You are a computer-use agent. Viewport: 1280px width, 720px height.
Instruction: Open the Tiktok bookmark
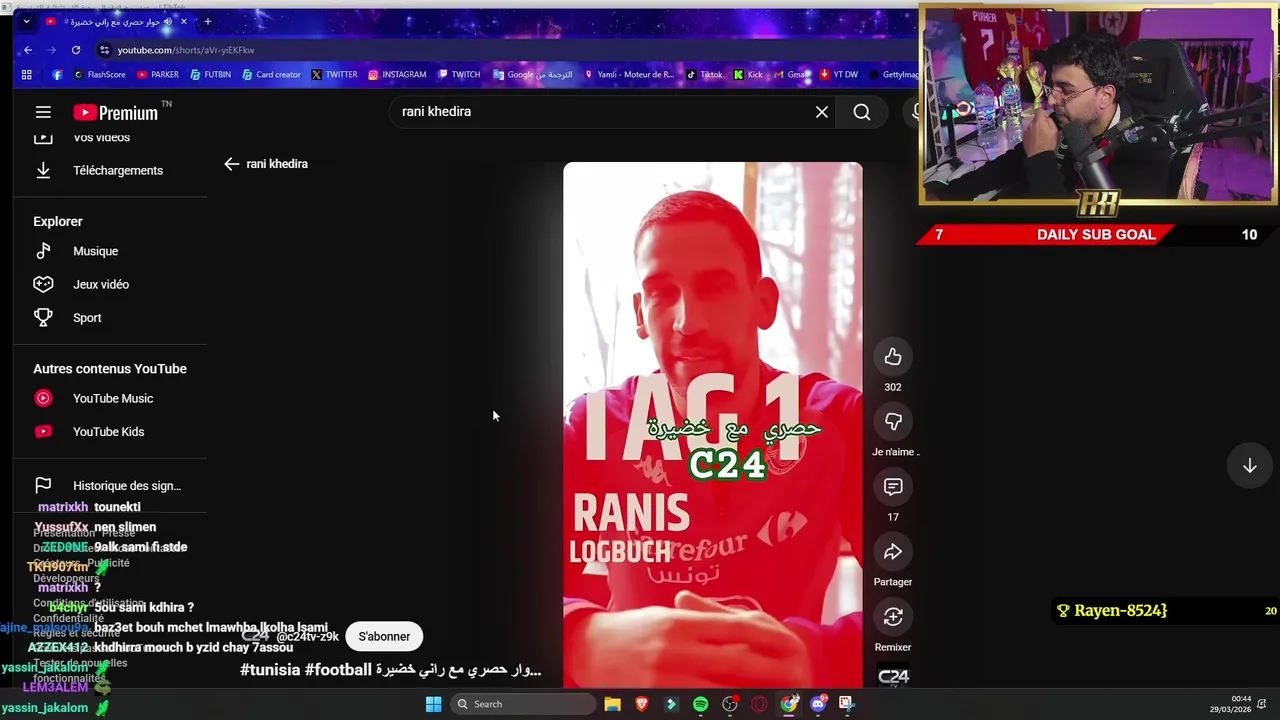point(704,74)
